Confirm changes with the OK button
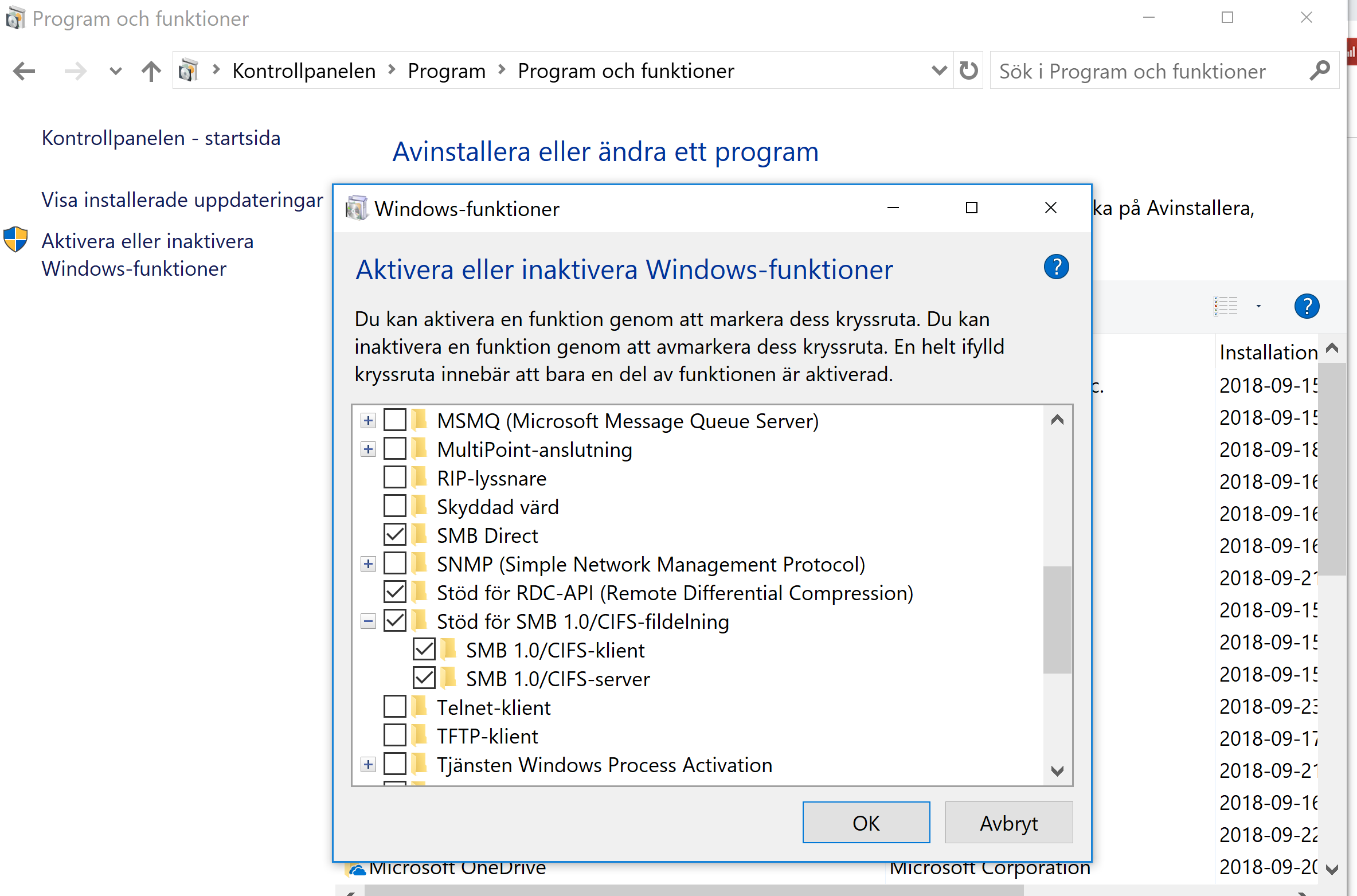 point(866,823)
